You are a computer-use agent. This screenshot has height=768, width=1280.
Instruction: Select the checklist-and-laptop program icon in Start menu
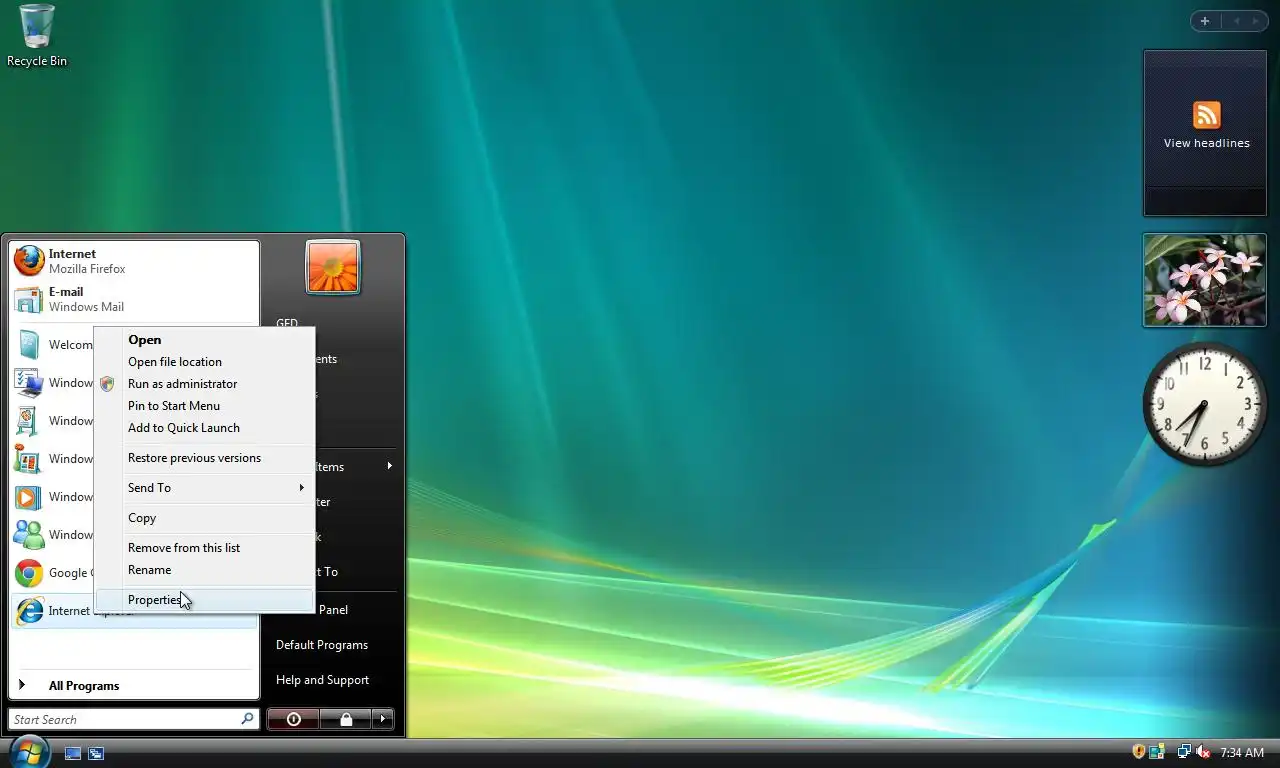29,383
